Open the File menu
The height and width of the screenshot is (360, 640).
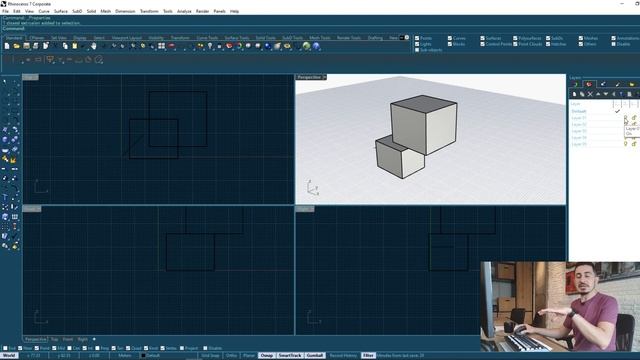click(5, 11)
